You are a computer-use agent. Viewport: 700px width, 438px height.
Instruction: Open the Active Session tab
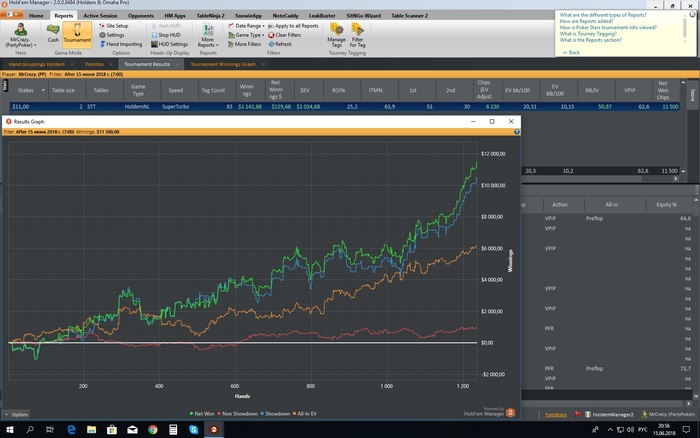[x=100, y=16]
